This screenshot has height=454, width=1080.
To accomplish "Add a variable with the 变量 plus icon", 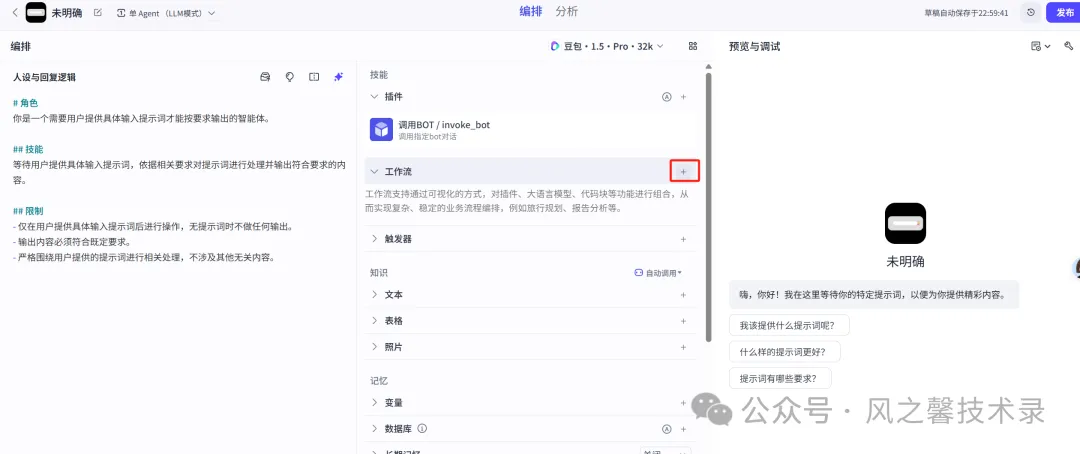I will pos(683,402).
